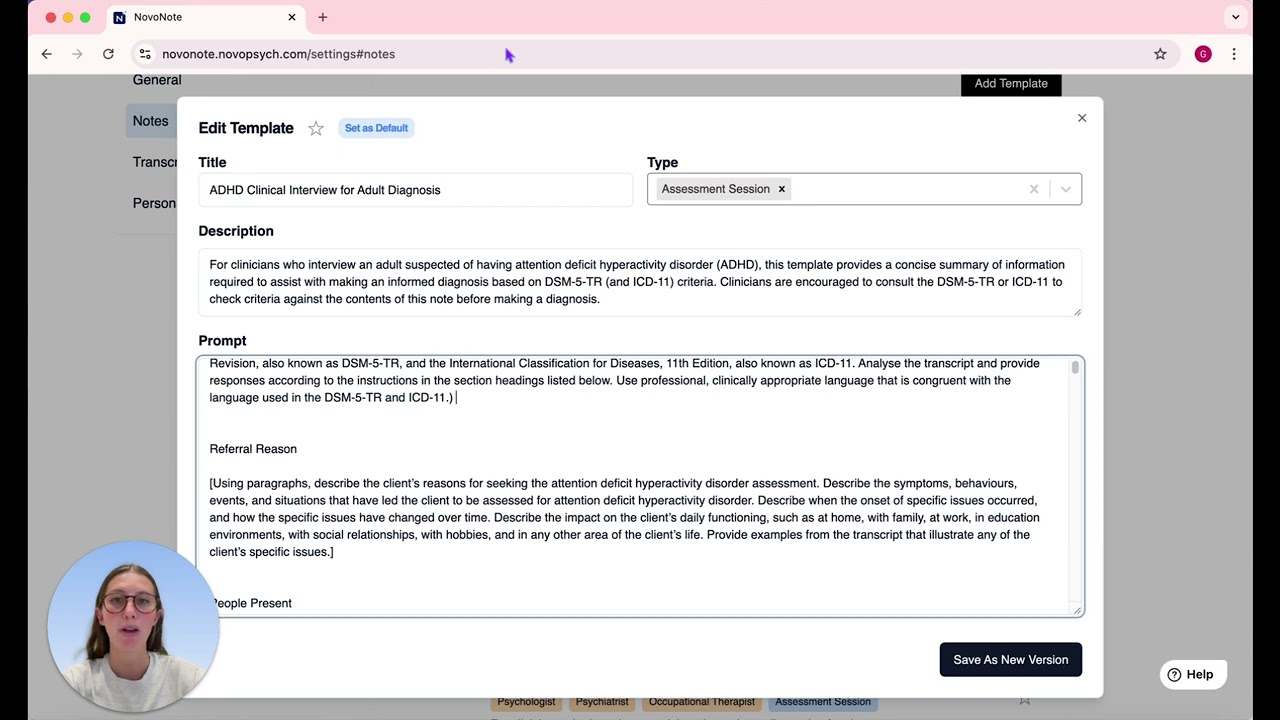Bookmark this page with star icon
Screen dimensions: 1280x720
pyautogui.click(x=1160, y=54)
